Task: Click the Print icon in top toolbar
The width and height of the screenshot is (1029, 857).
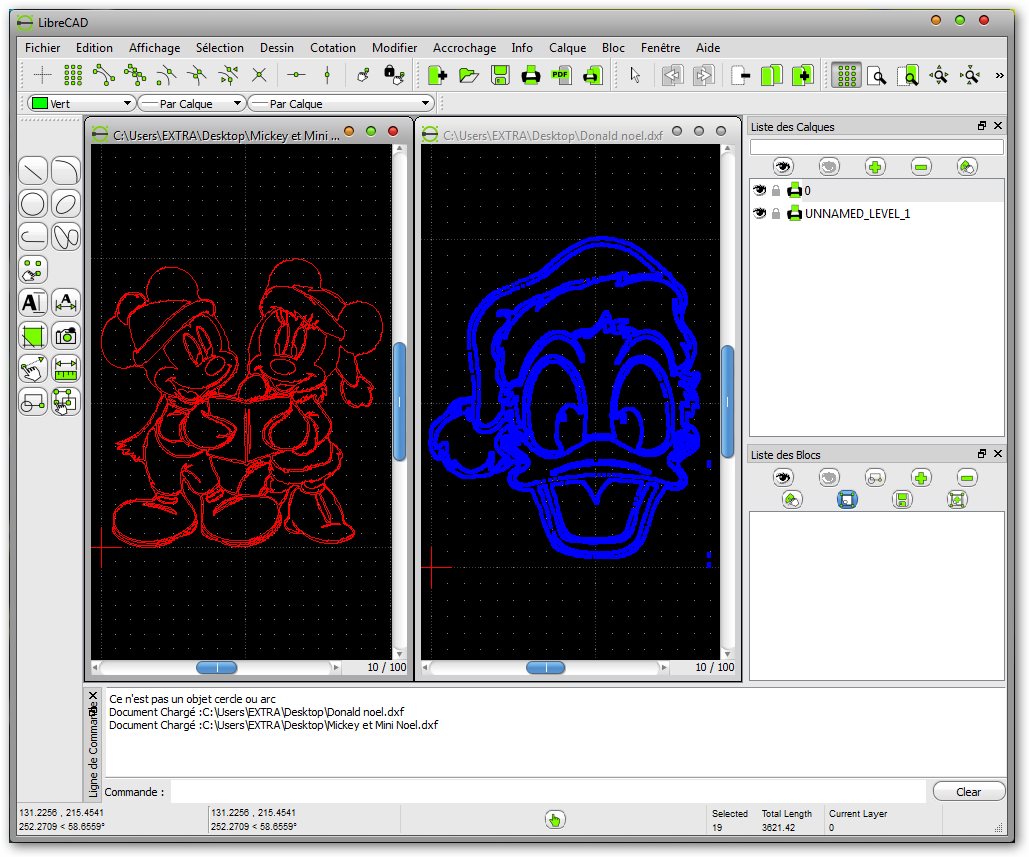Action: (x=531, y=75)
